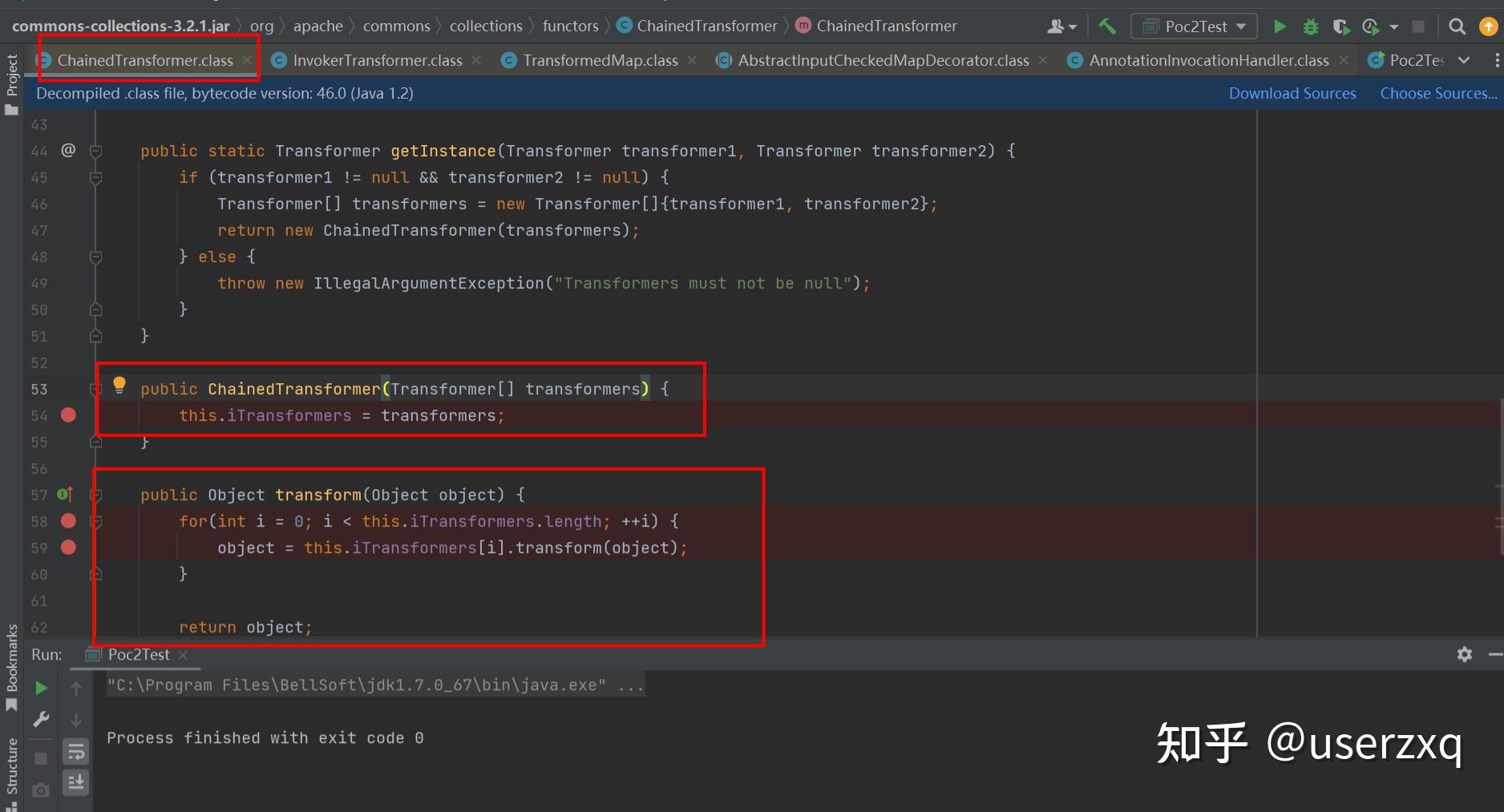The width and height of the screenshot is (1504, 812).
Task: Rerun Poc2Test in Run panel
Action: tap(41, 688)
